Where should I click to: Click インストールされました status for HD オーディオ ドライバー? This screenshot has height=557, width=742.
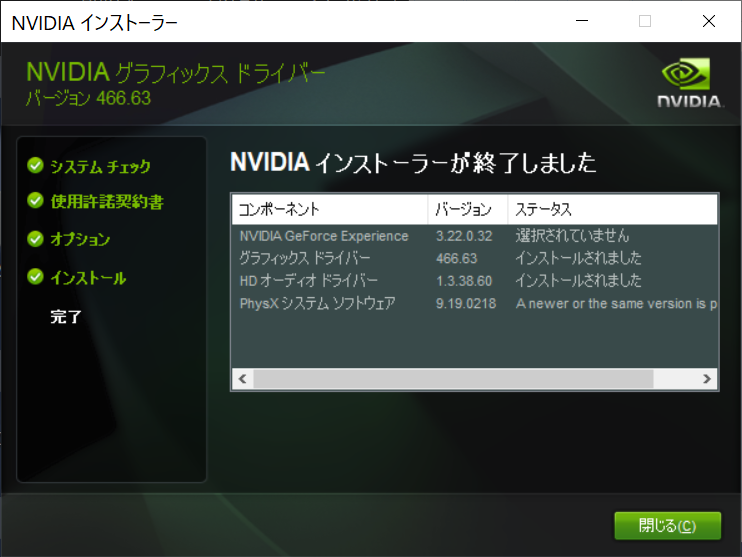coord(578,281)
